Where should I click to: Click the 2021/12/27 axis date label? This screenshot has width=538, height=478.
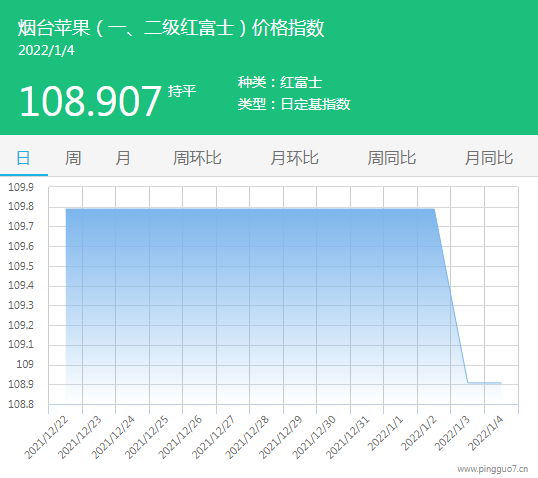pos(214,438)
